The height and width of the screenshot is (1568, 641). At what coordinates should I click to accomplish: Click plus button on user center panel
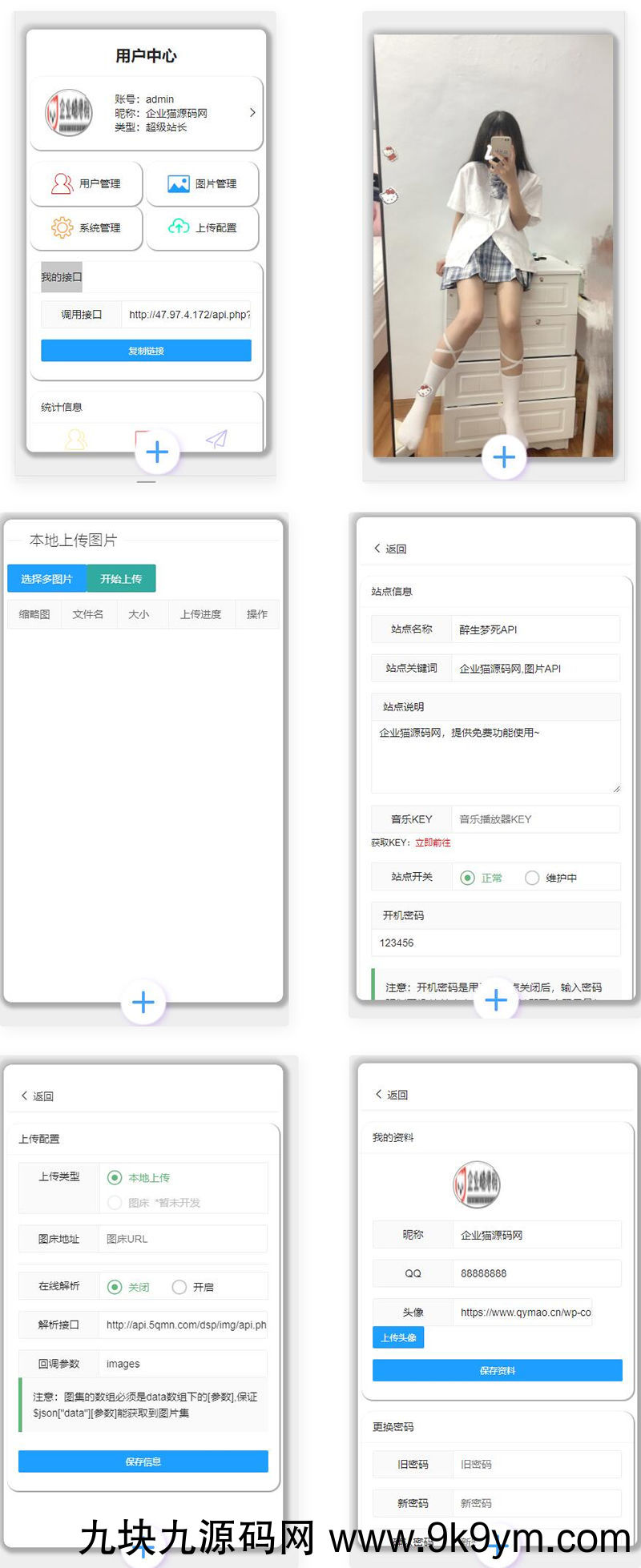(157, 452)
